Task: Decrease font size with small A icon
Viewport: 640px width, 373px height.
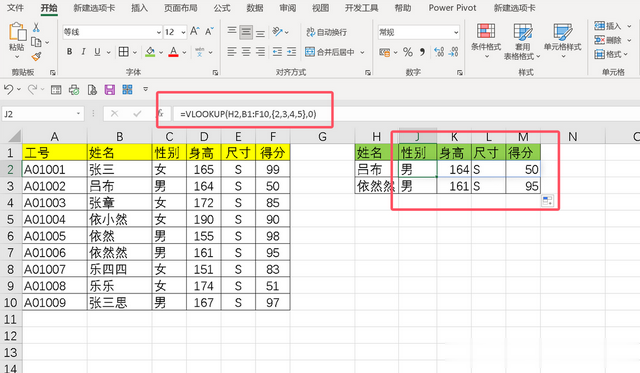Action: pos(209,31)
